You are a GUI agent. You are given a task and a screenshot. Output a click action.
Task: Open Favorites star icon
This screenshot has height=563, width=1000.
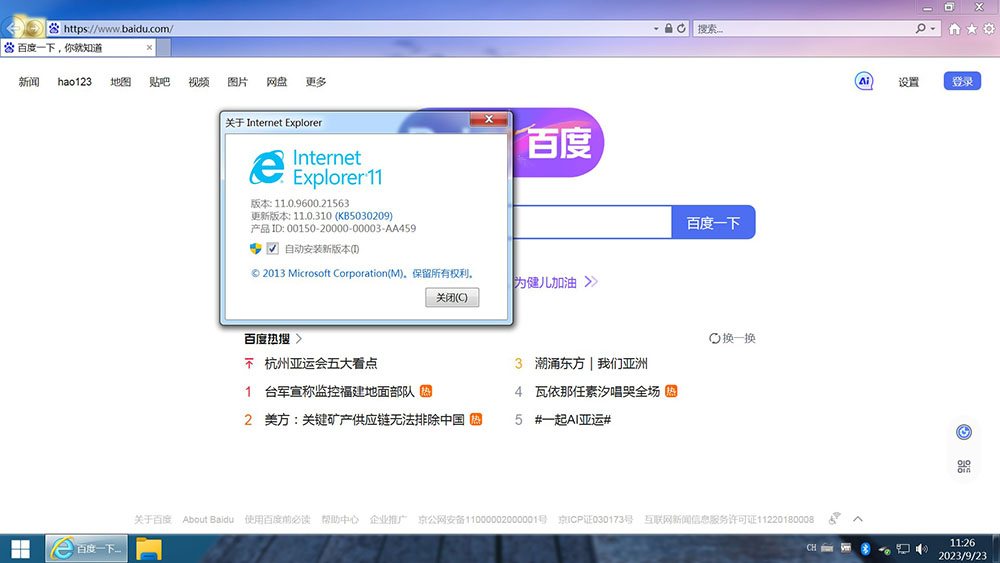click(x=971, y=29)
